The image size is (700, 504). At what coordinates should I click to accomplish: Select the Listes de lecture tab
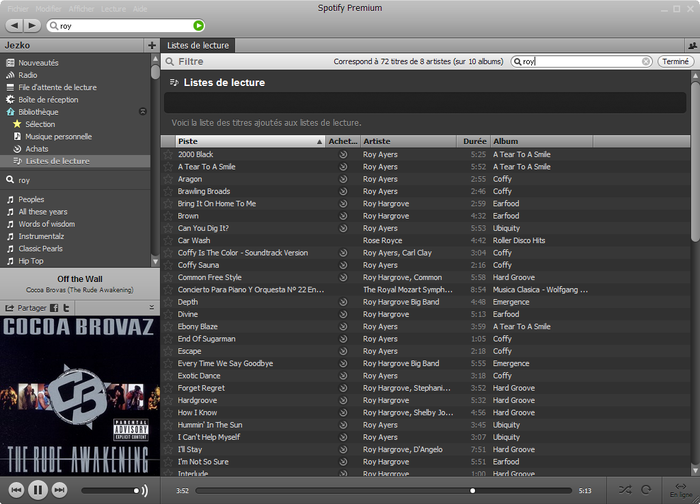[x=198, y=46]
